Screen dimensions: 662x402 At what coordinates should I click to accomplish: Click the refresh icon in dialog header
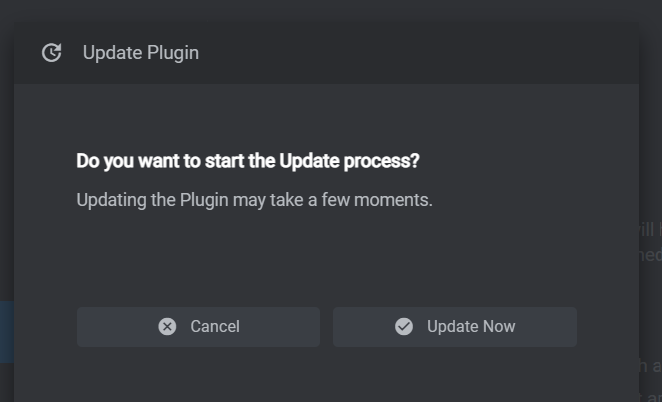point(52,53)
